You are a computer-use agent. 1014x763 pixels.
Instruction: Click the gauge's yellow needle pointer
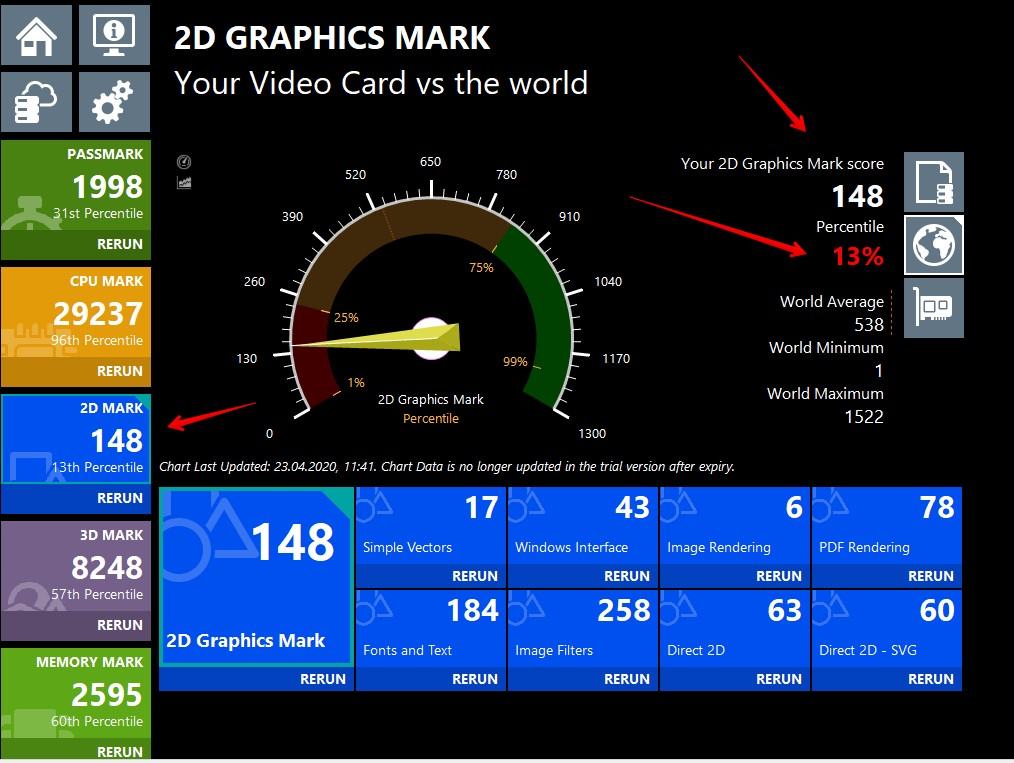pyautogui.click(x=376, y=338)
